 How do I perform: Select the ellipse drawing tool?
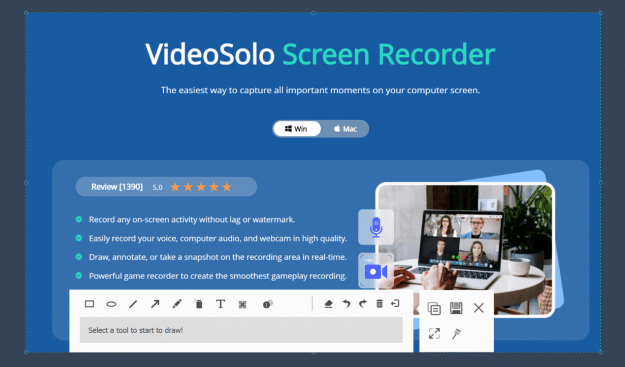pos(111,304)
